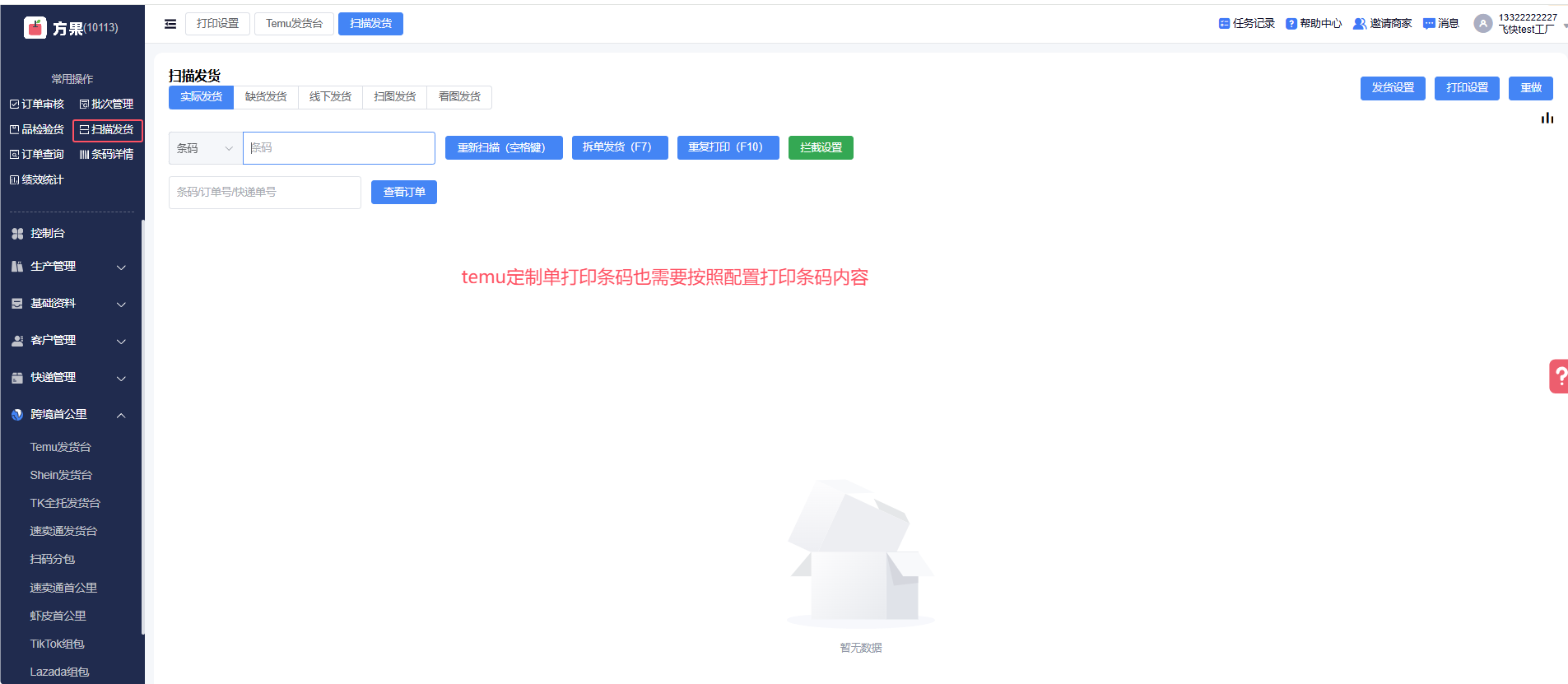Click 邀请商家 invite merchant icon

tap(1360, 23)
